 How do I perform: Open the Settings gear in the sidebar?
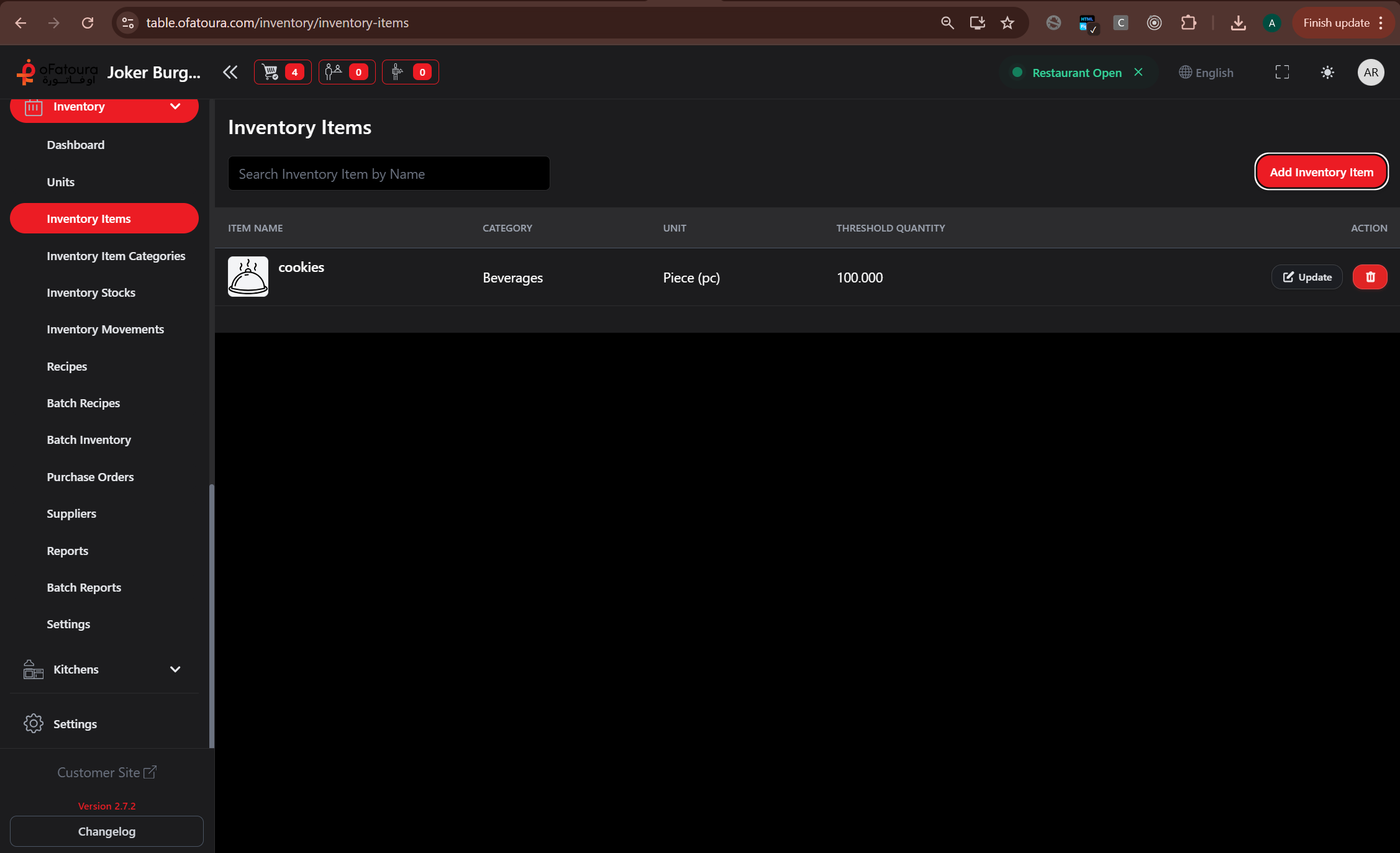[34, 723]
